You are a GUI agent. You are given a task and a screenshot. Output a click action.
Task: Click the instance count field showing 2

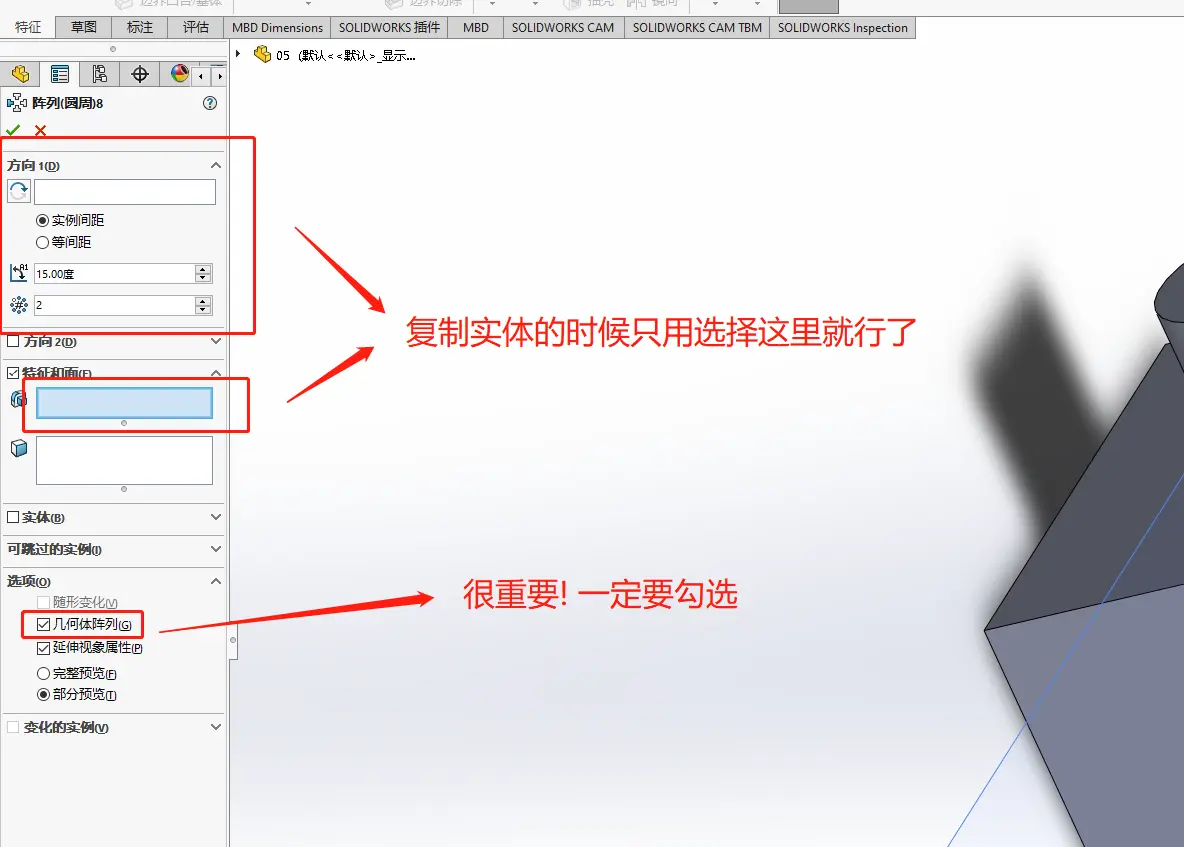pos(114,305)
